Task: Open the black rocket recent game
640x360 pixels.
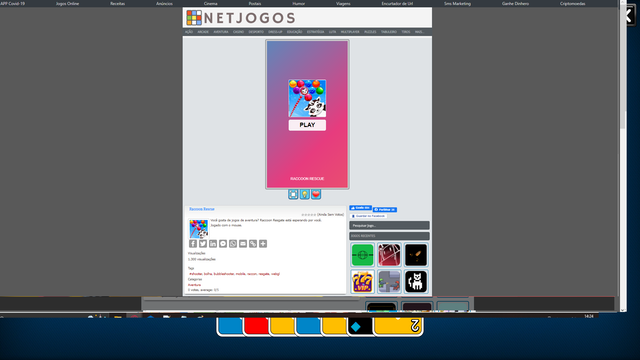Action: [416, 255]
